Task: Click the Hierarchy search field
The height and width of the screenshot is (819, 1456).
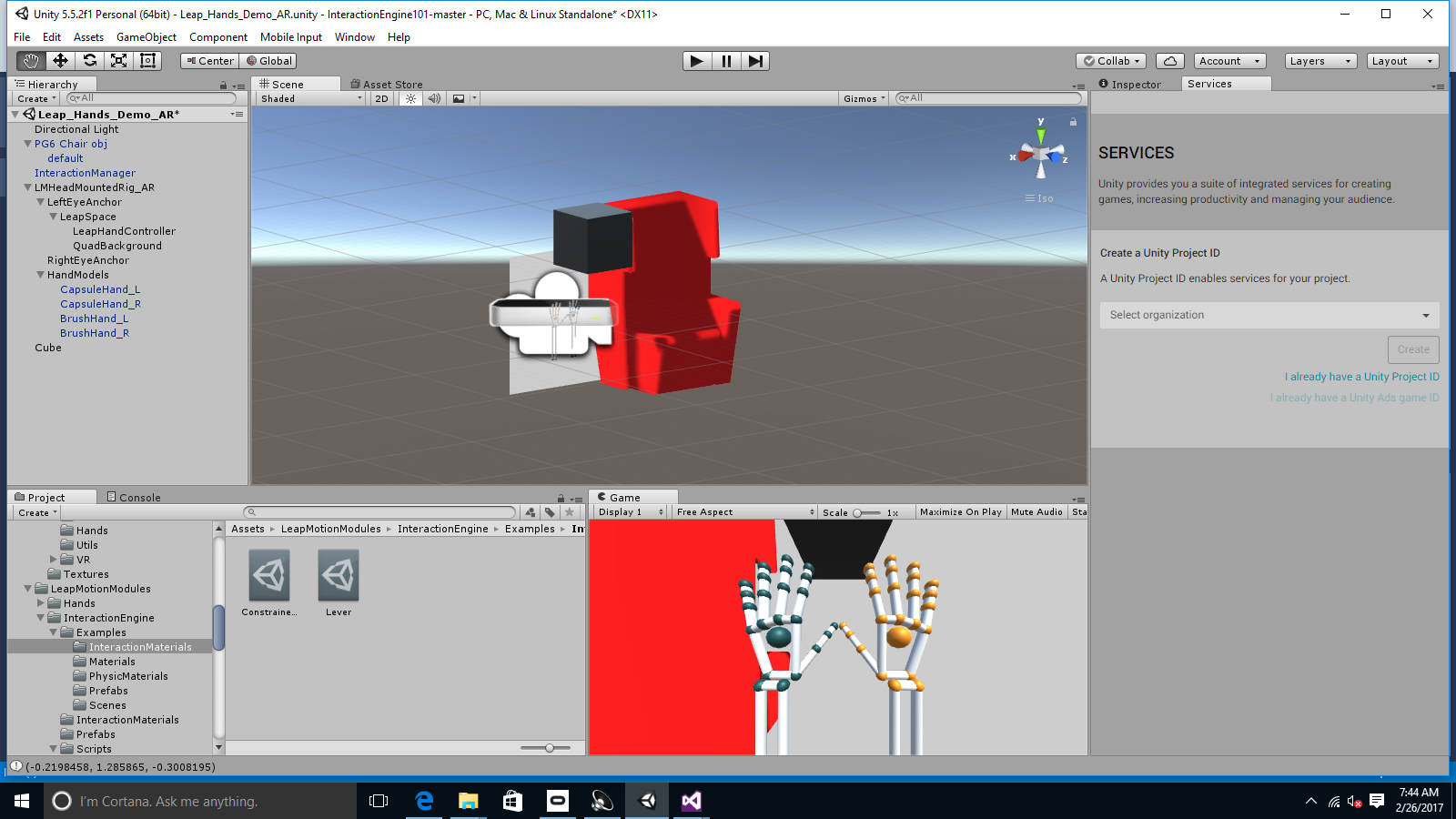Action: [x=151, y=98]
